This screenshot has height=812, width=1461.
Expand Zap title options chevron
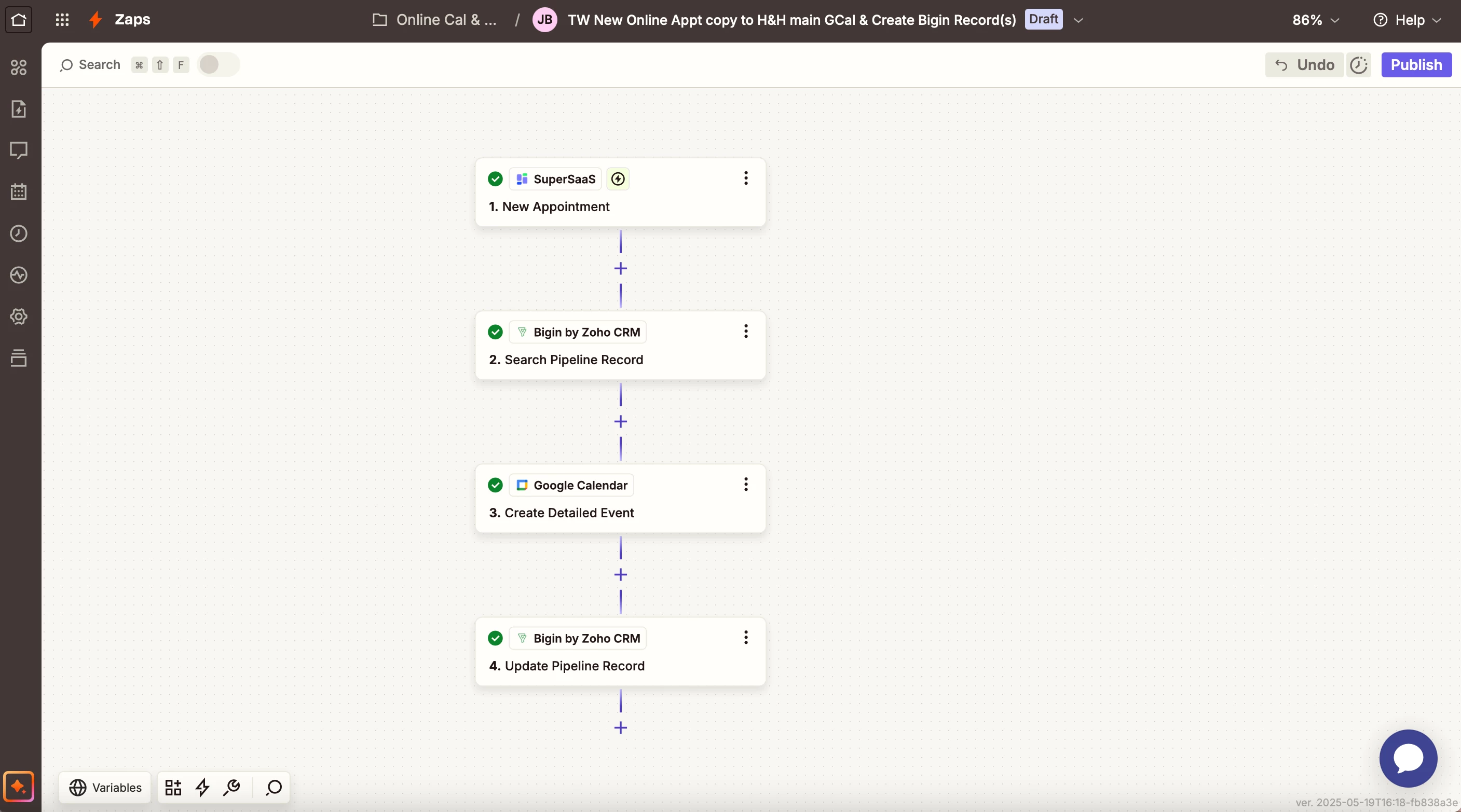click(1078, 20)
